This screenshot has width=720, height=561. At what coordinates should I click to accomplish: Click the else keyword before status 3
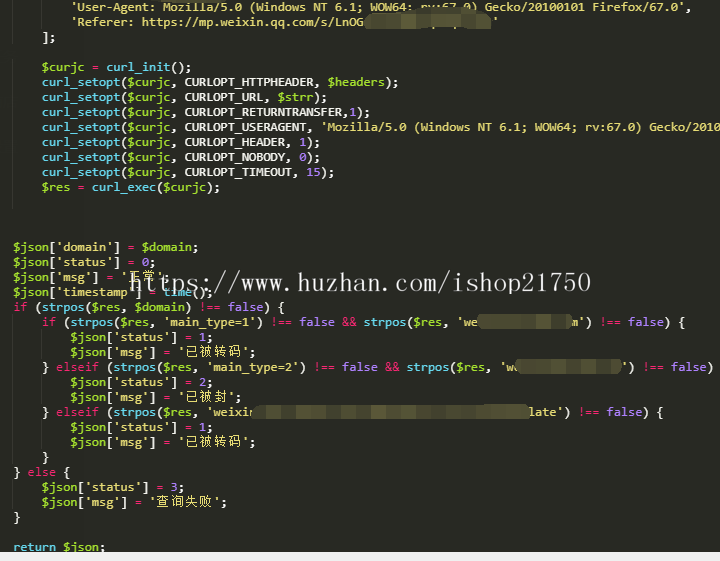tap(41, 472)
